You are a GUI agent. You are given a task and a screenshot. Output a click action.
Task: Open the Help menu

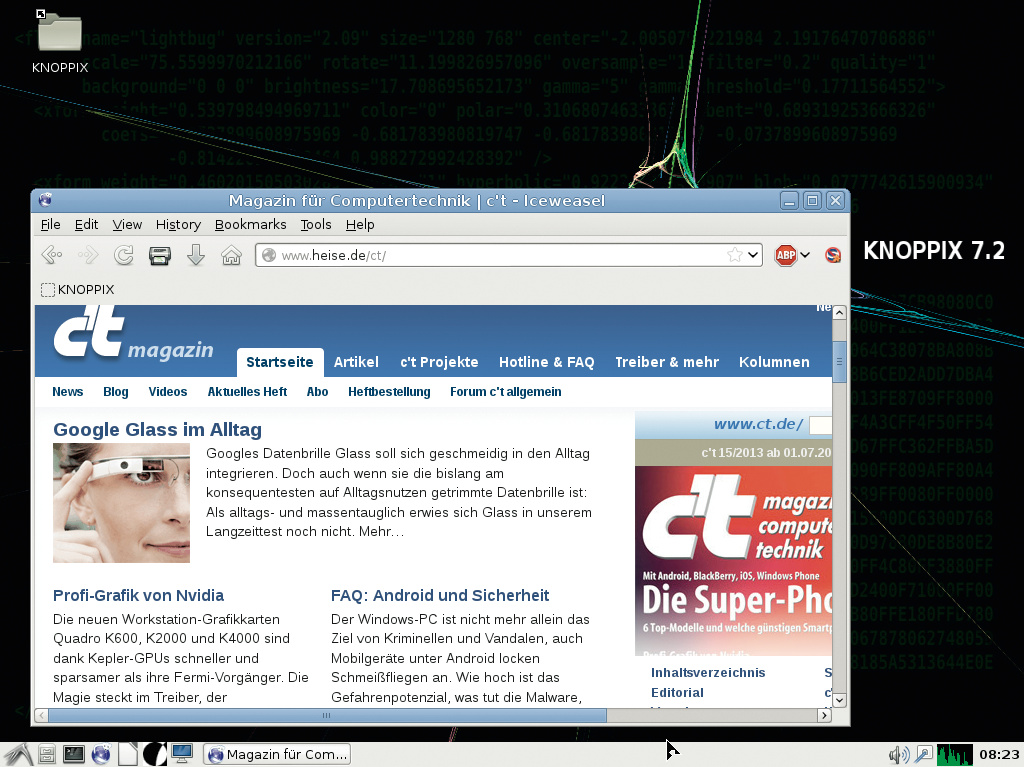(360, 224)
